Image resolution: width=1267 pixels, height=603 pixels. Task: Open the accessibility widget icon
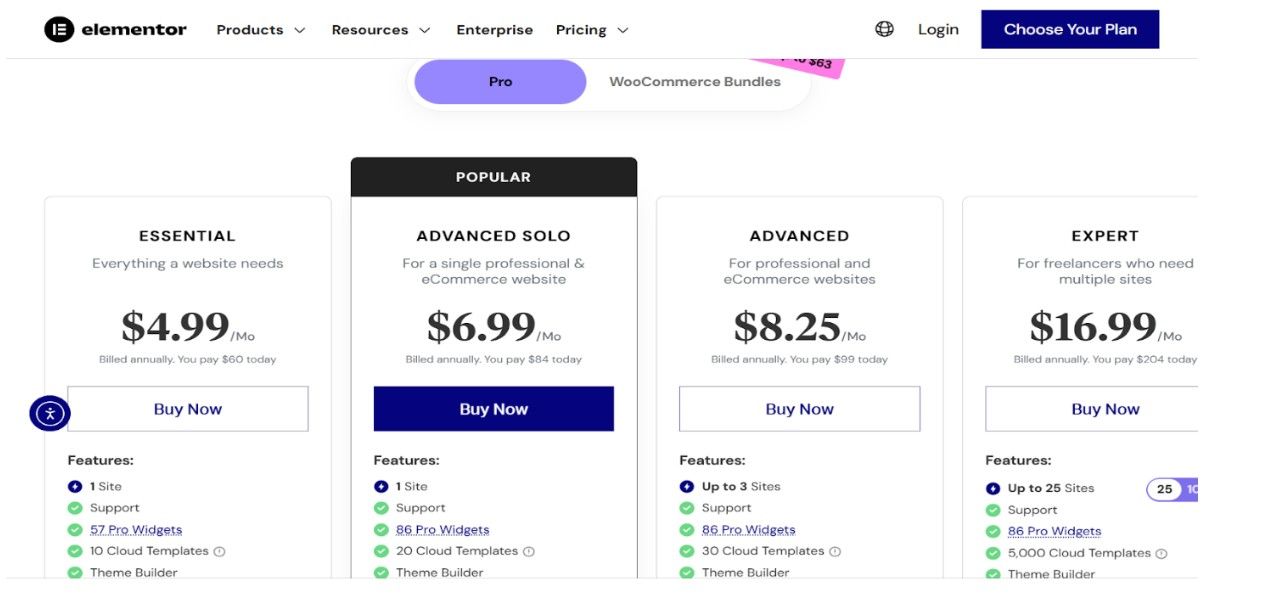click(x=50, y=411)
